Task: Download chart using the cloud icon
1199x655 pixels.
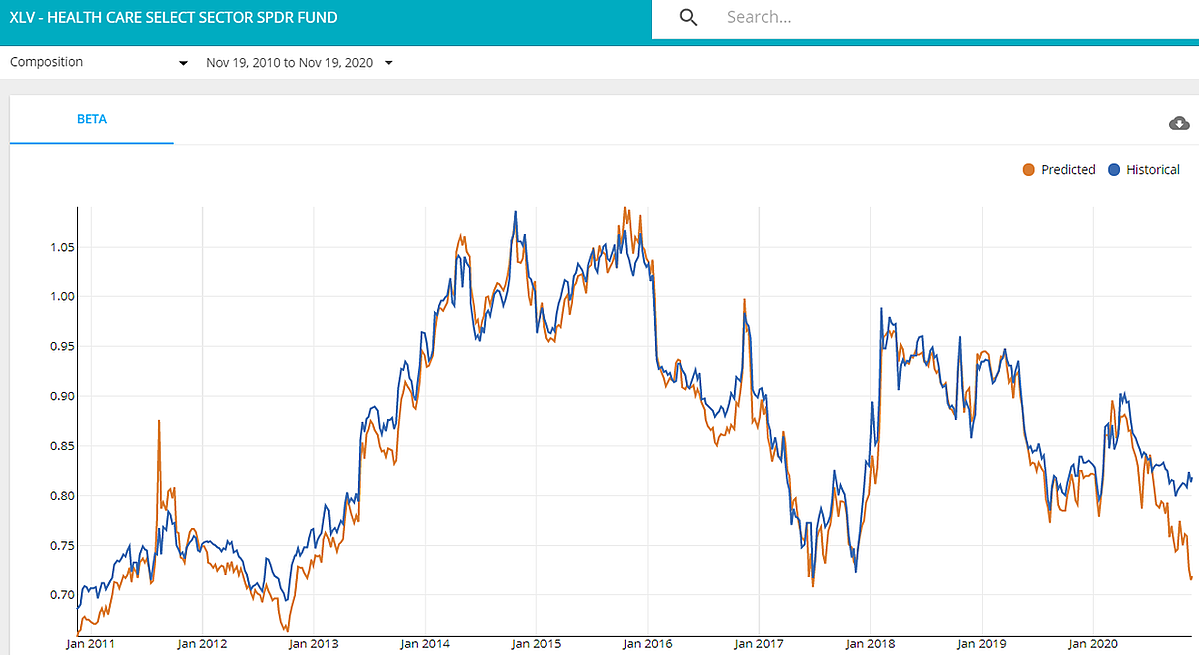Action: coord(1179,123)
